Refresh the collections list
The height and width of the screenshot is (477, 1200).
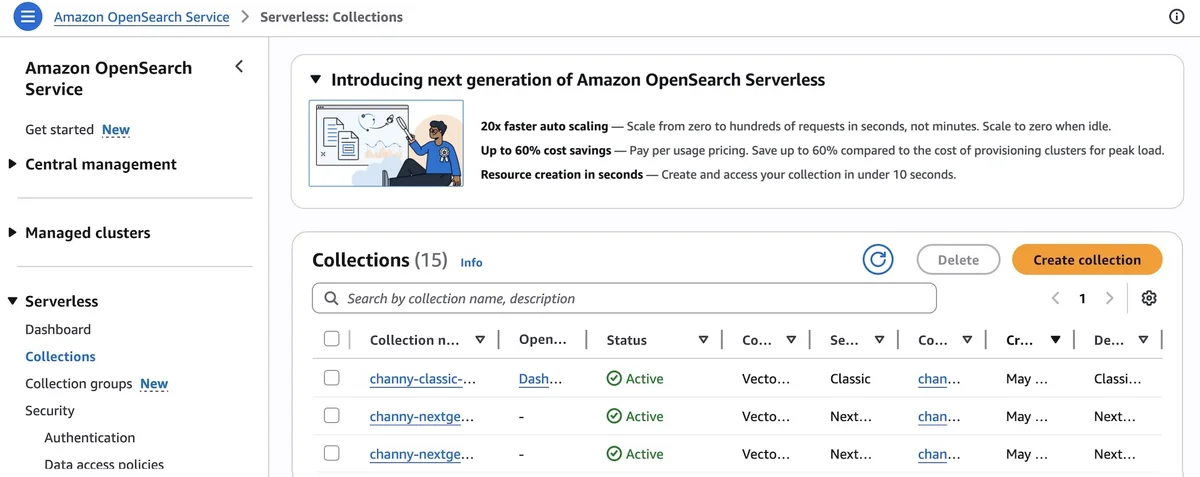(878, 260)
